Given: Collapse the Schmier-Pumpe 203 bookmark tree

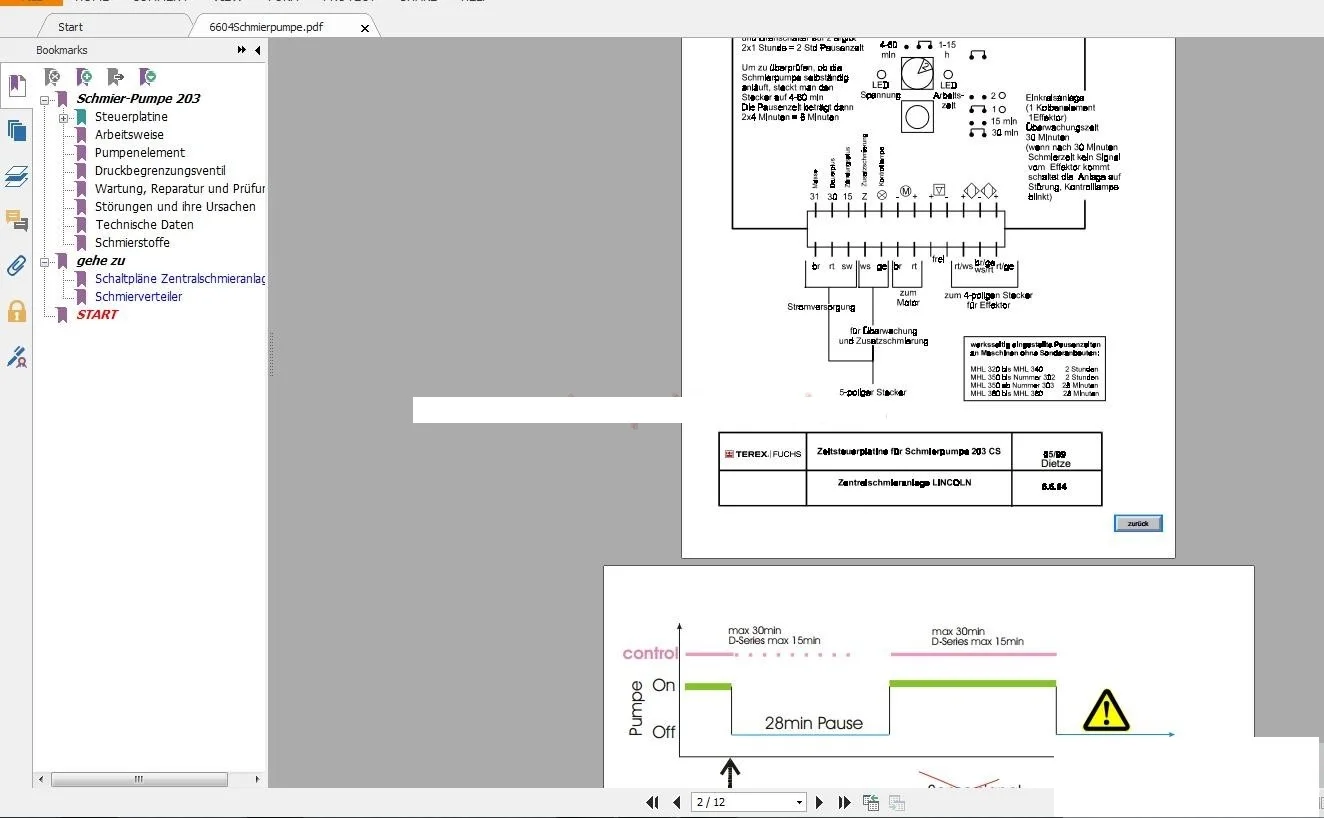Looking at the screenshot, I should (45, 99).
